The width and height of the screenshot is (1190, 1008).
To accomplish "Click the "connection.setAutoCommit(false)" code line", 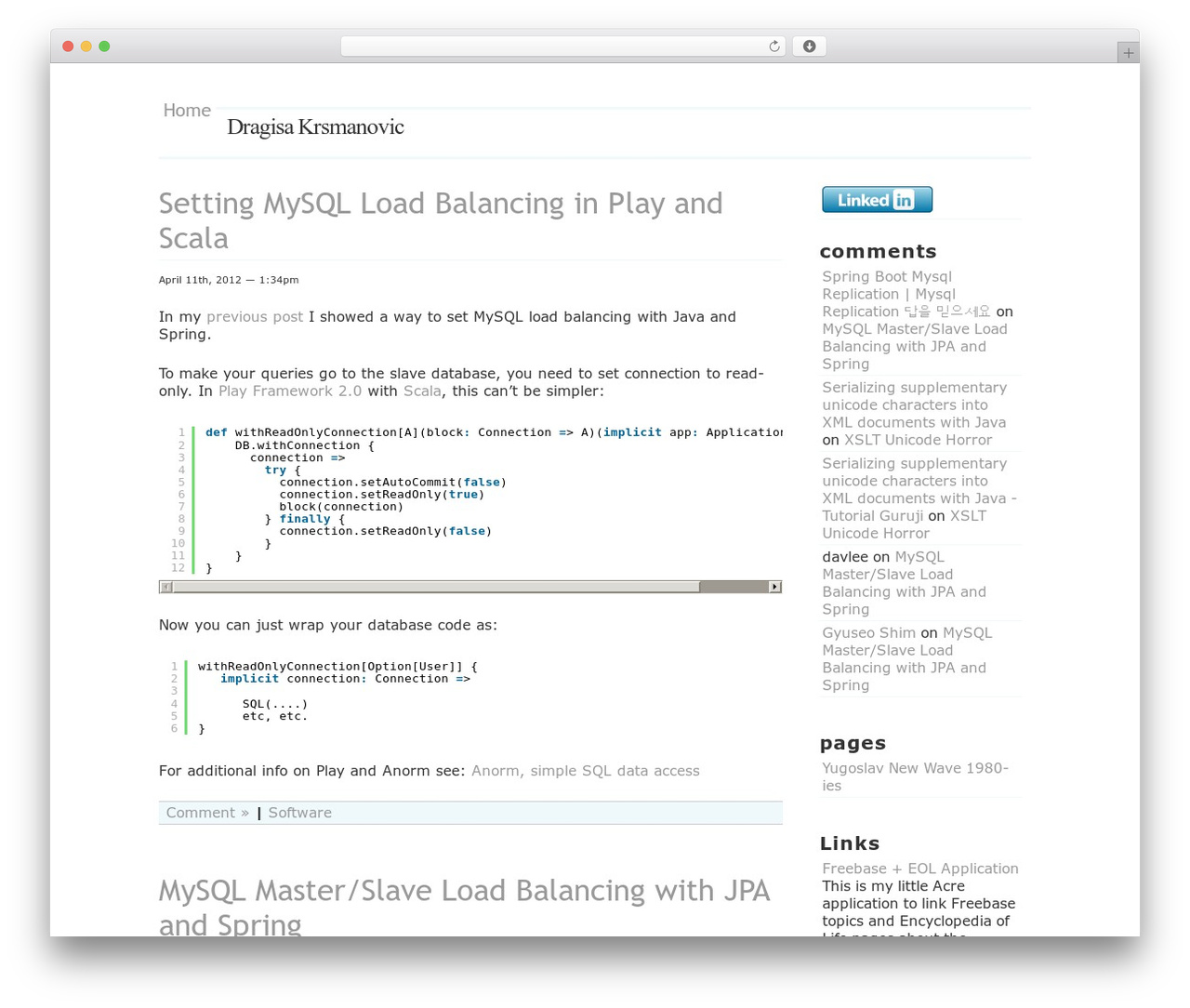I will [x=392, y=482].
